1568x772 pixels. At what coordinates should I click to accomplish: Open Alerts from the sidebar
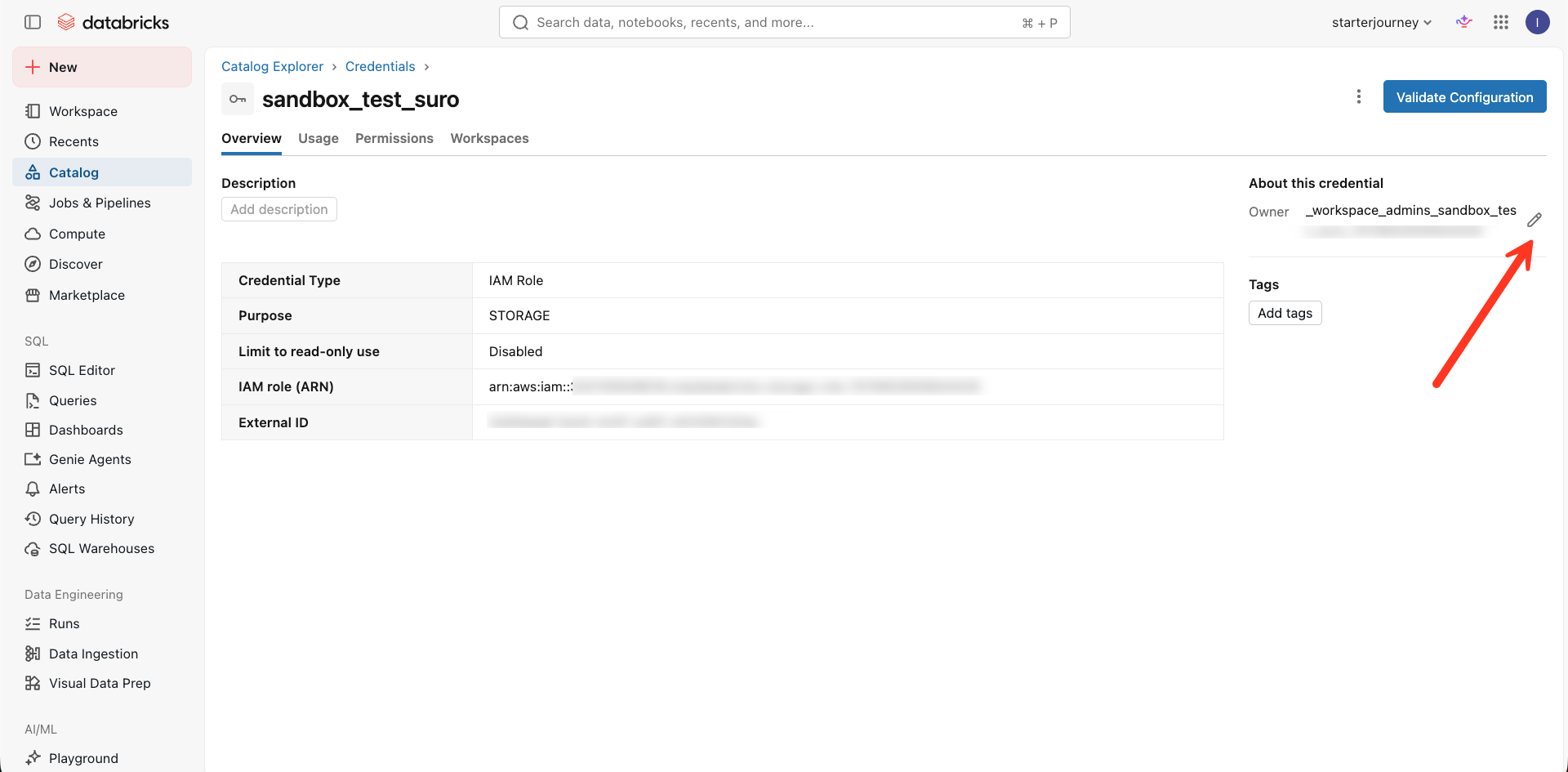102,489
